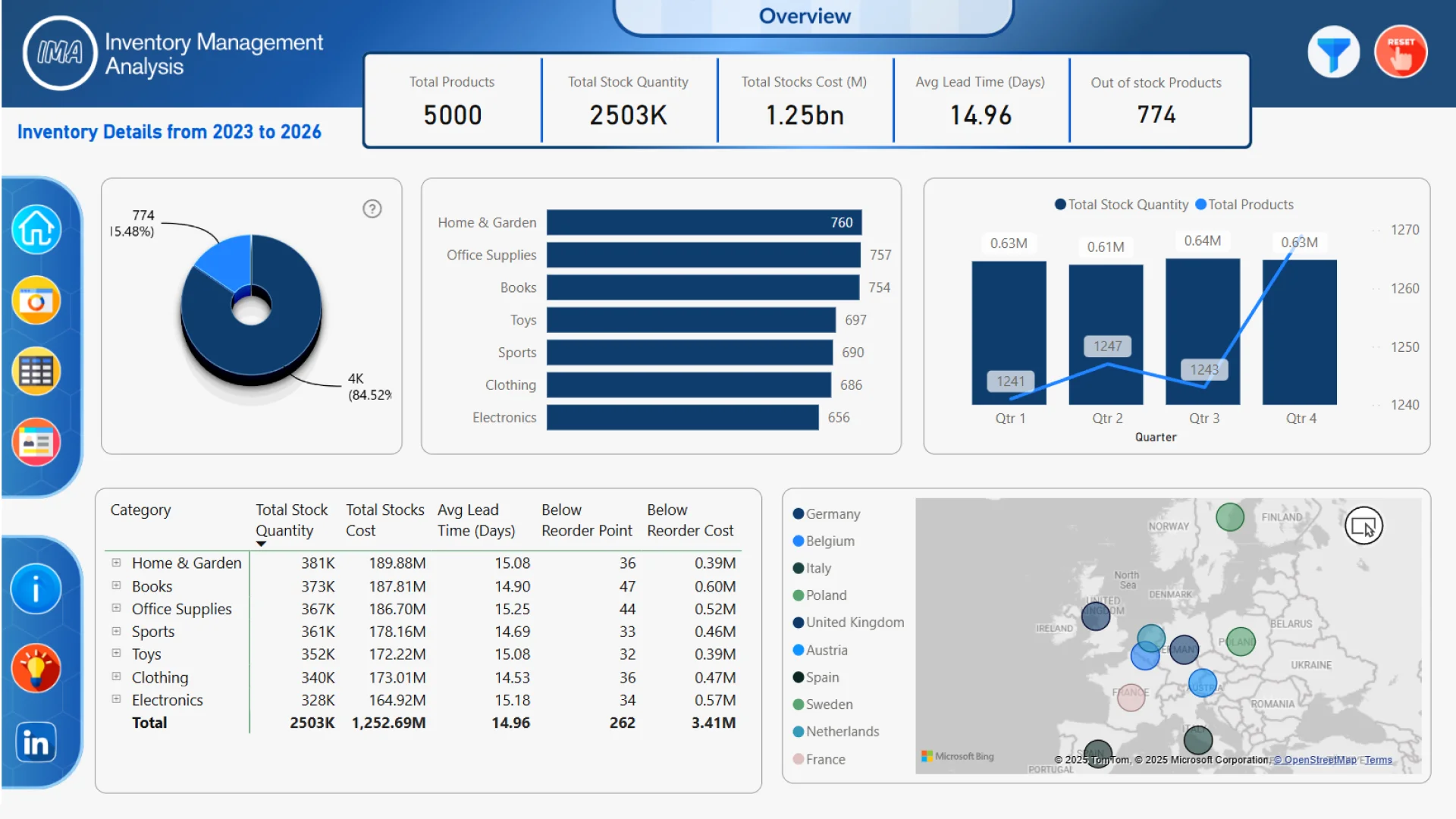Click the Home icon in sidebar
1456x819 pixels.
click(36, 229)
